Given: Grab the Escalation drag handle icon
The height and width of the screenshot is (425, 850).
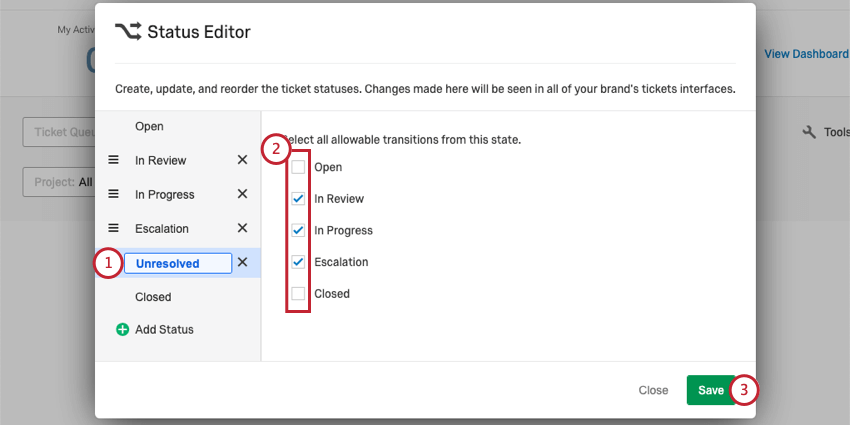Looking at the screenshot, I should pyautogui.click(x=113, y=228).
